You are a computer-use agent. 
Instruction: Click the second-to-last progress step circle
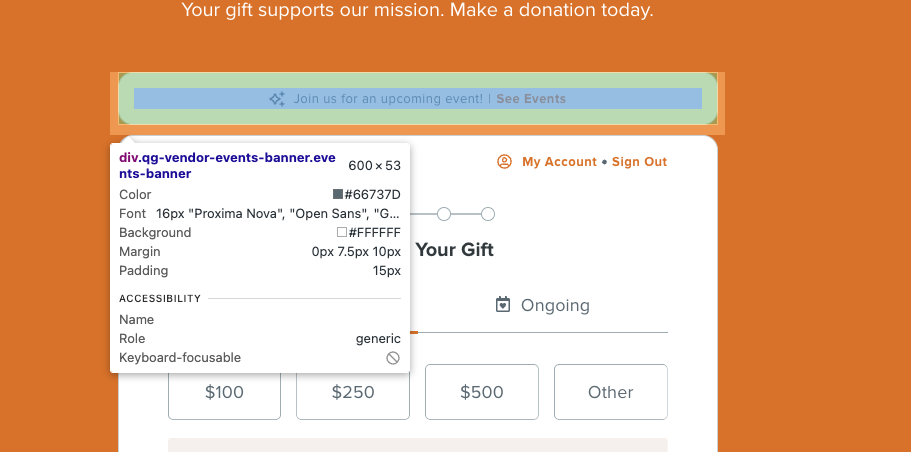tap(444, 214)
